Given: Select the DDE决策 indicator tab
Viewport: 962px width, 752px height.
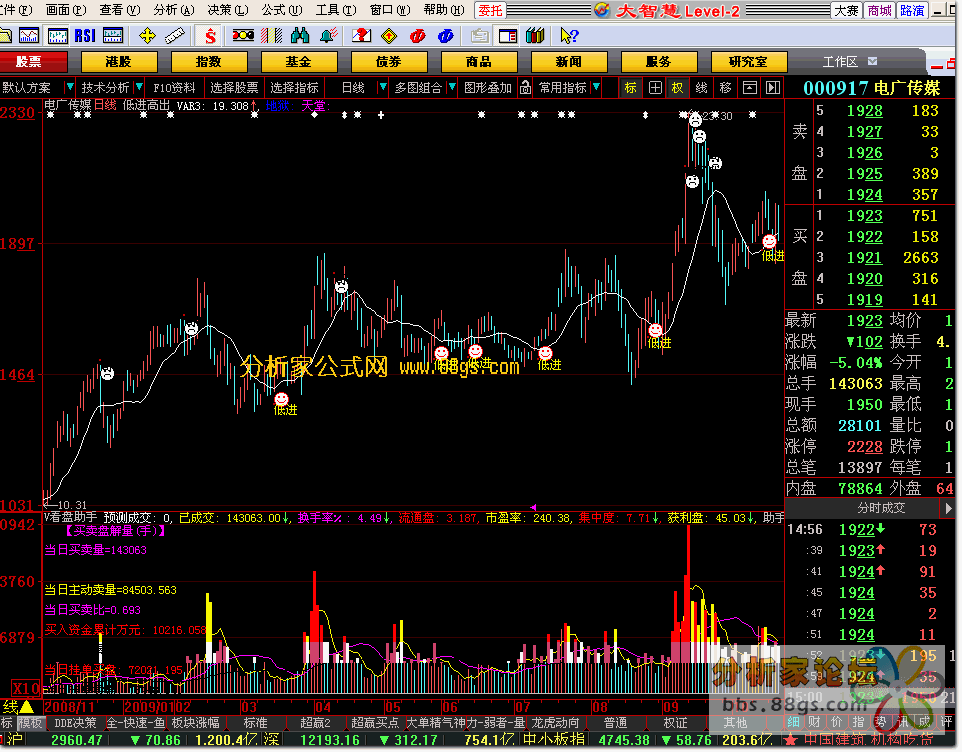Looking at the screenshot, I should [x=75, y=723].
